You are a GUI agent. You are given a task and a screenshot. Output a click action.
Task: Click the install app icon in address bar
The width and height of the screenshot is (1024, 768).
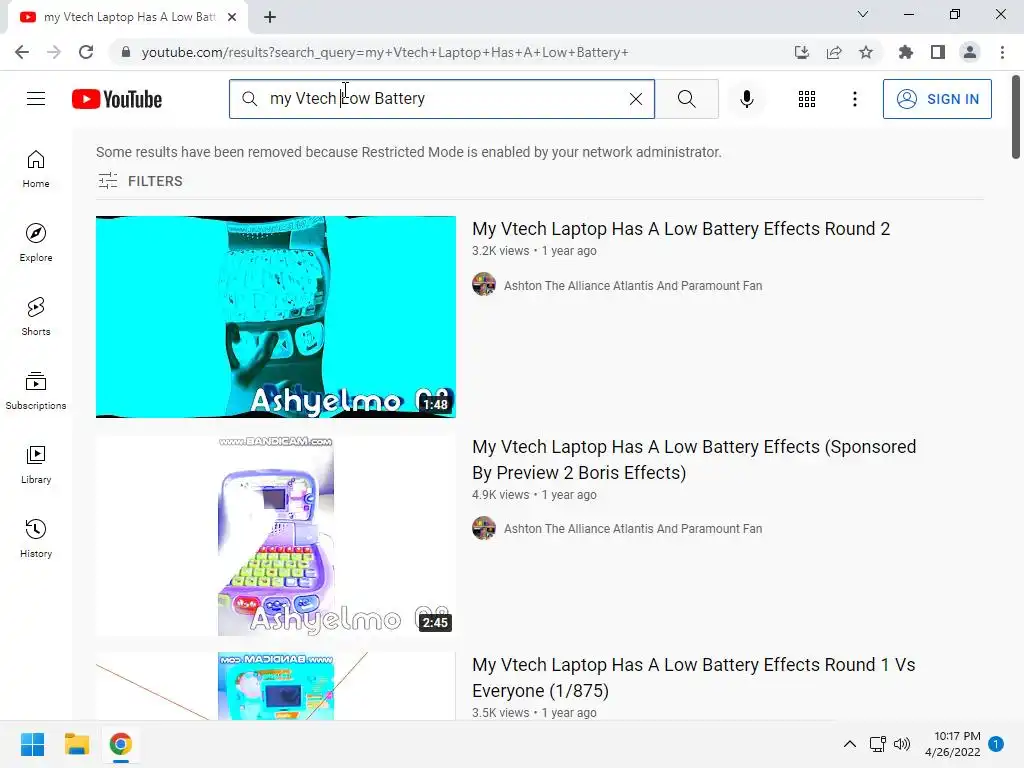(x=802, y=52)
